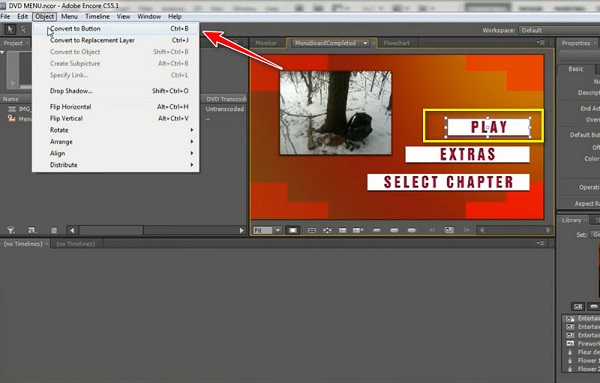Select the PLAY button in menu
Viewport: 600px width, 383px height.
(489, 127)
